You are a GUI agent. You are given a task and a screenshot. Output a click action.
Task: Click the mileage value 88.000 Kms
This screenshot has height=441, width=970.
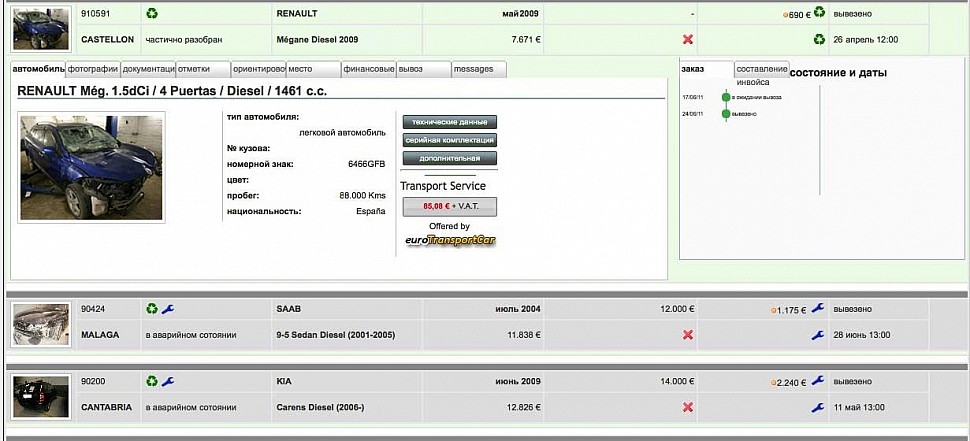coord(363,195)
